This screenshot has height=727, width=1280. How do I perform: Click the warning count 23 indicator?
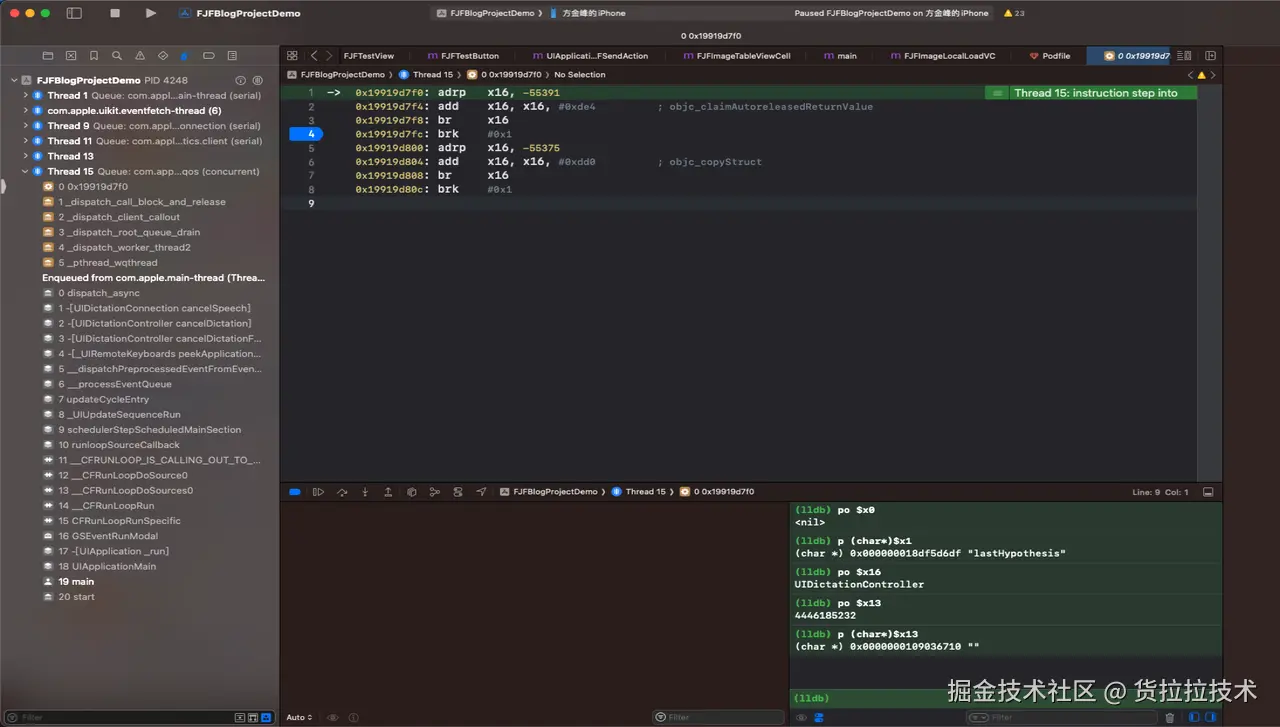pyautogui.click(x=1014, y=13)
